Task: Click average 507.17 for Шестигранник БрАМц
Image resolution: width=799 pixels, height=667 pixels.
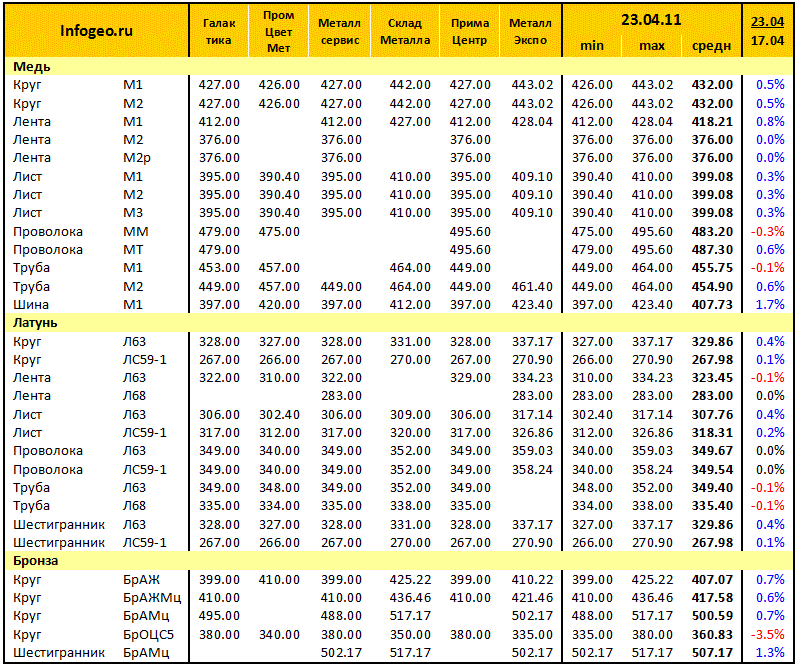Action: pyautogui.click(x=712, y=653)
